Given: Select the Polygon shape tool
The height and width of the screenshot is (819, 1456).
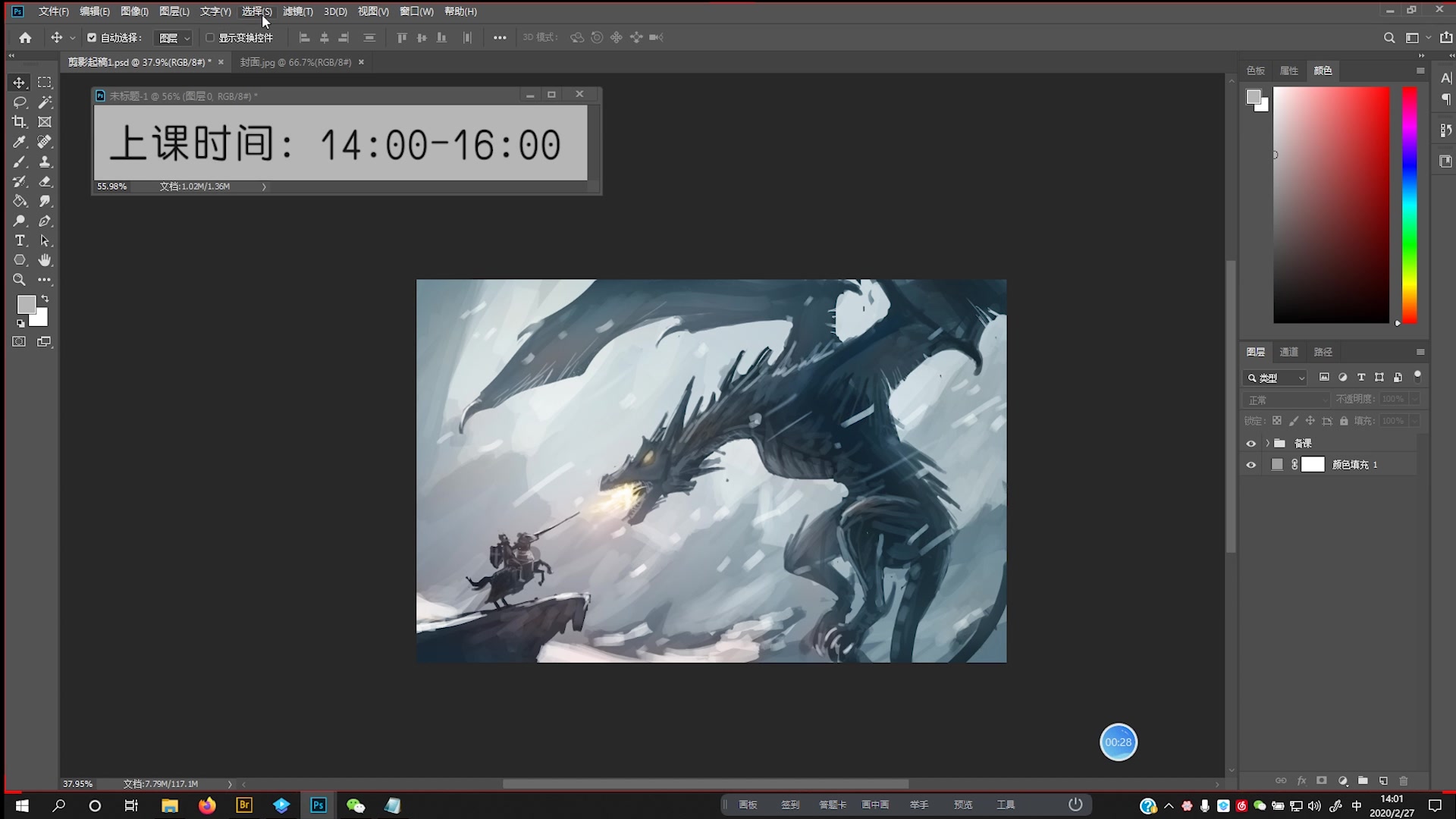Looking at the screenshot, I should click(19, 260).
